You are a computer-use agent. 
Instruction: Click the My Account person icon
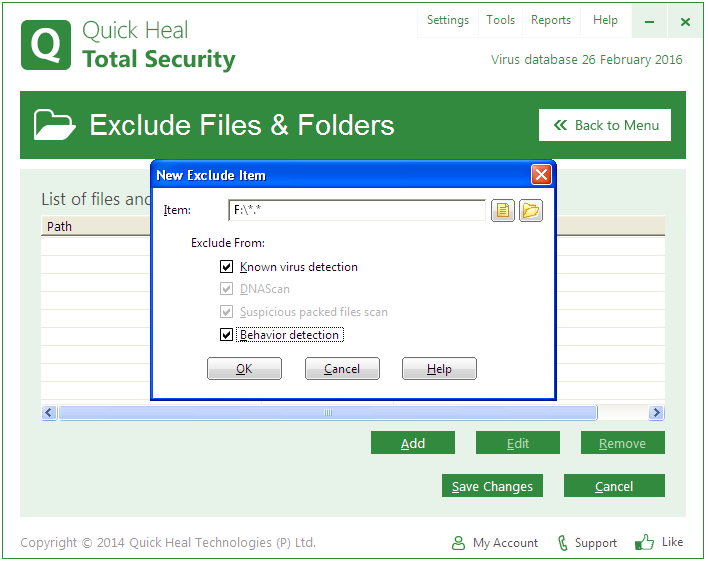pos(458,543)
